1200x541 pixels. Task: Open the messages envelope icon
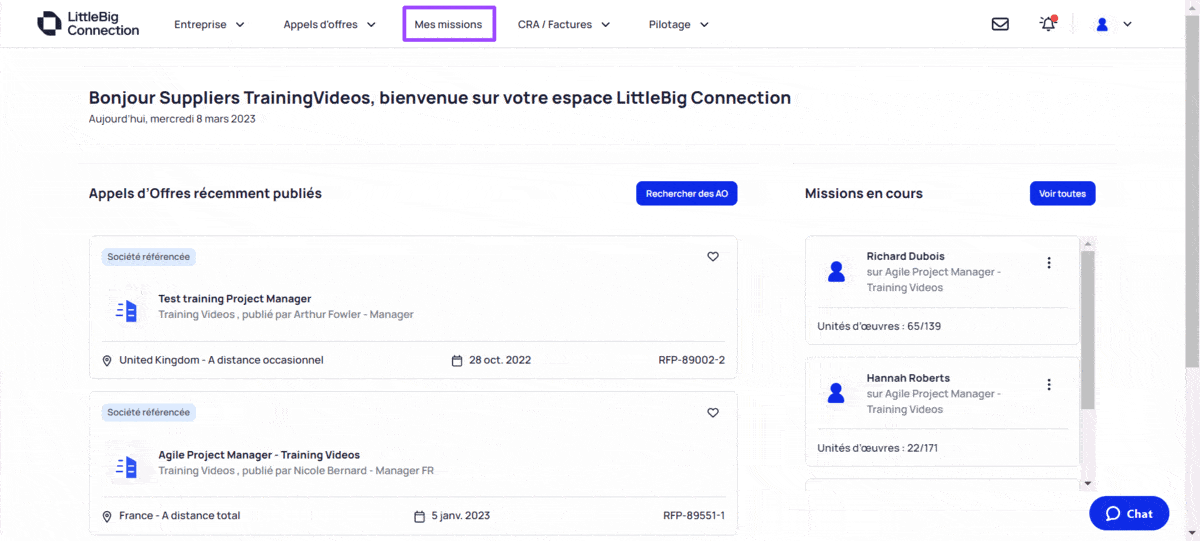coord(1000,24)
